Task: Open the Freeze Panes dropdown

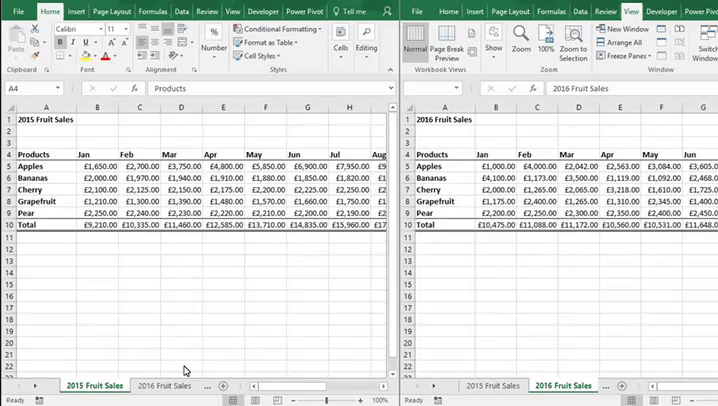Action: coord(626,56)
